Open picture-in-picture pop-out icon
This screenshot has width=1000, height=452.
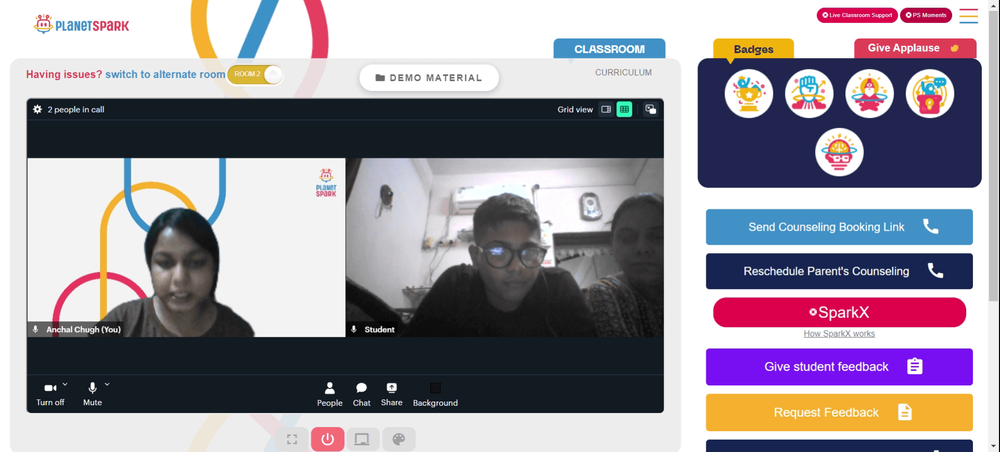pyautogui.click(x=651, y=109)
